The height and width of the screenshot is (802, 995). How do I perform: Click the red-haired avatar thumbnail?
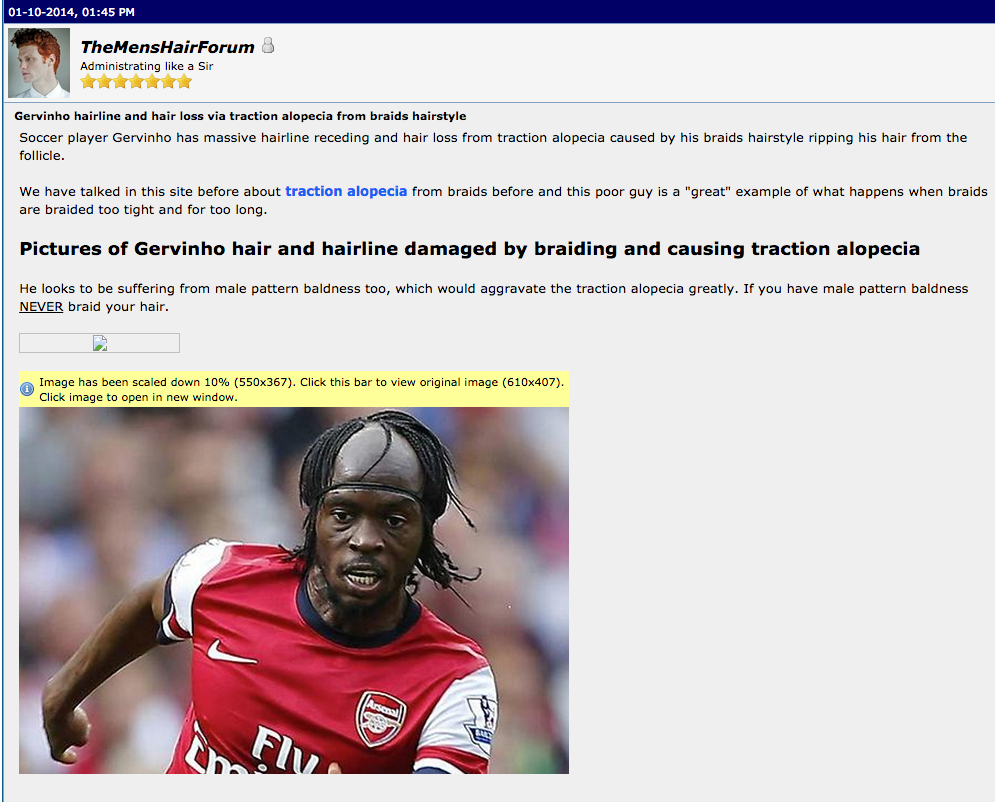coord(39,63)
